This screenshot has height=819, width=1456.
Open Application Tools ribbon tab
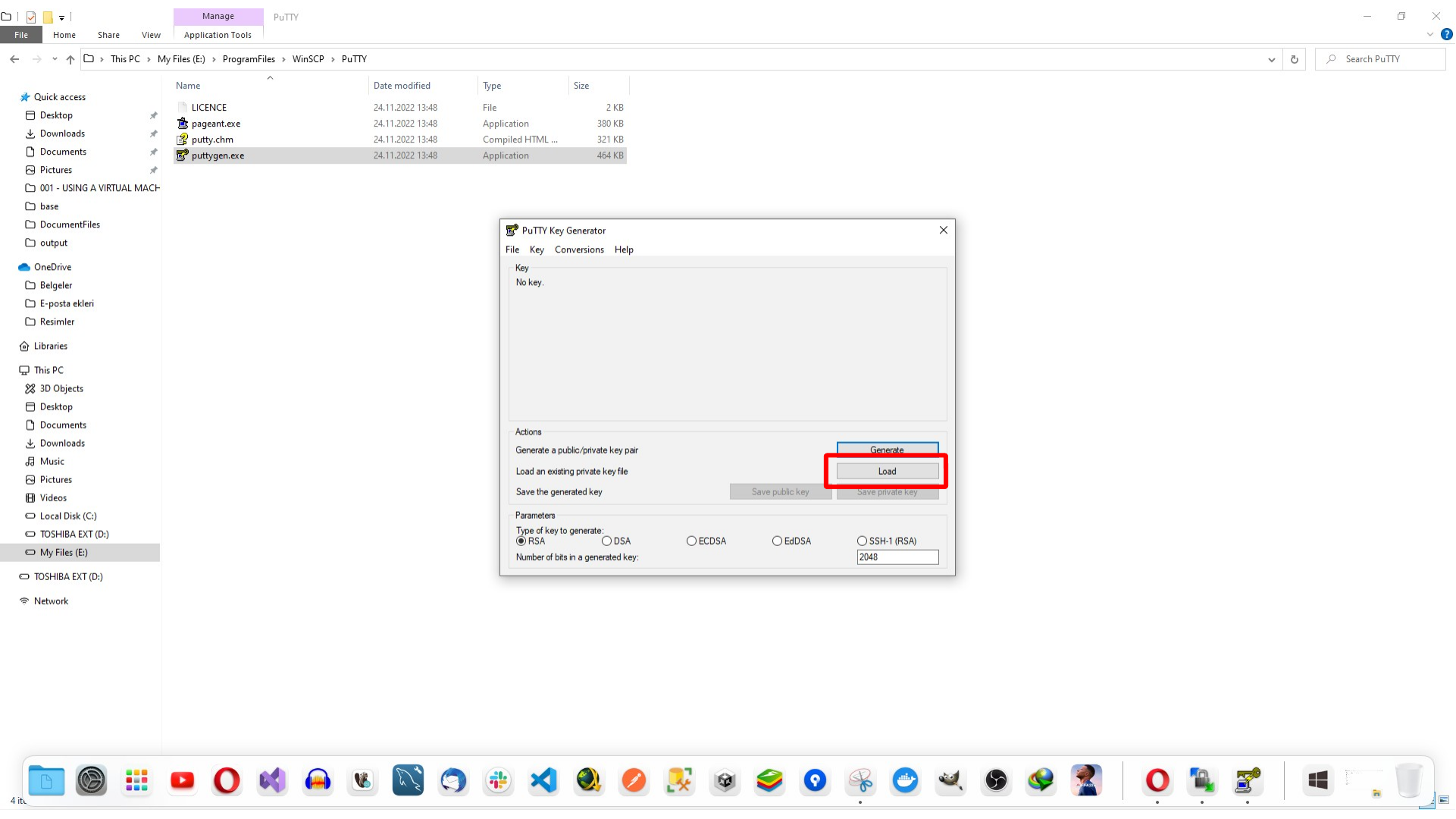click(x=218, y=35)
